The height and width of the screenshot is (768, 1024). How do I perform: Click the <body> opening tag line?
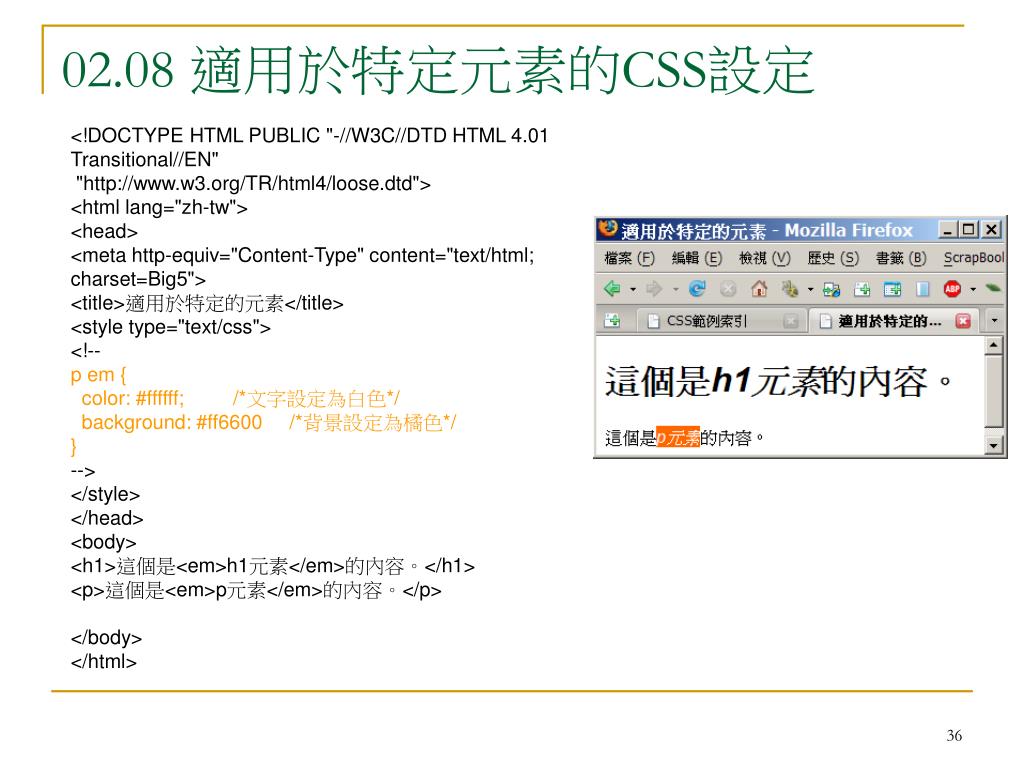tap(103, 542)
